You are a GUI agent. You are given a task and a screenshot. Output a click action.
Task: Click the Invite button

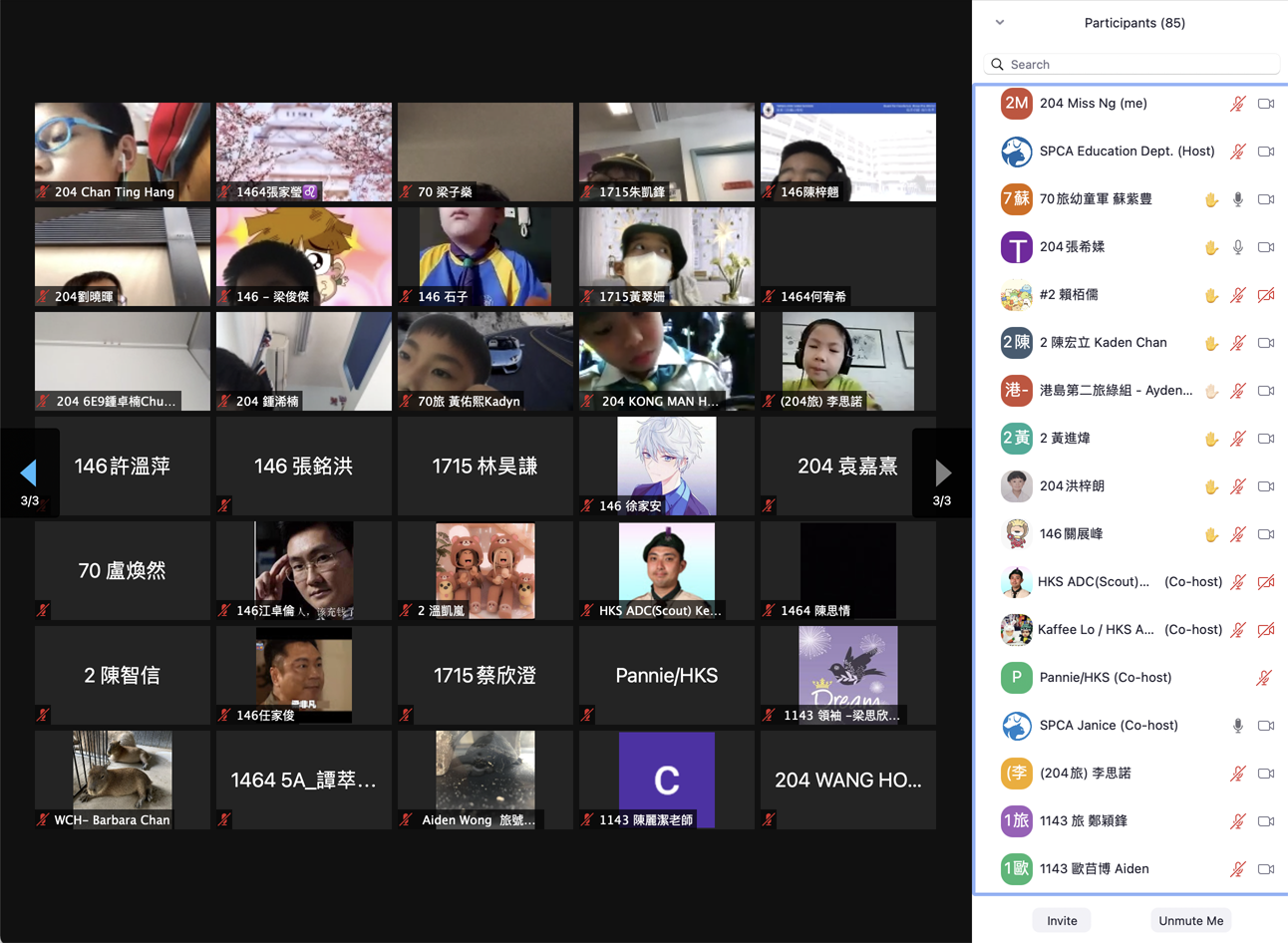coord(1062,920)
